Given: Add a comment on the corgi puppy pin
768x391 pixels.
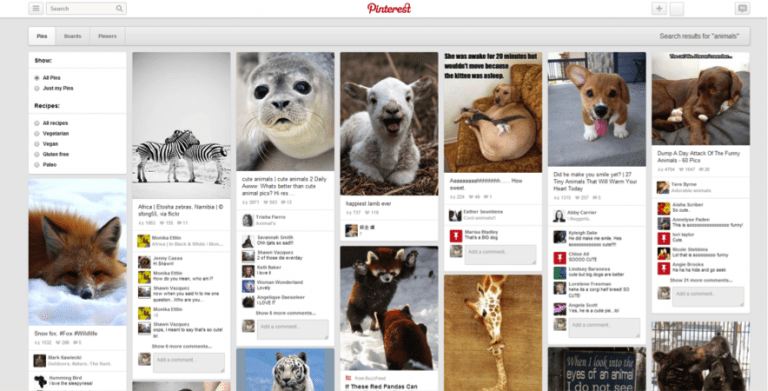Looking at the screenshot, I should (x=604, y=328).
